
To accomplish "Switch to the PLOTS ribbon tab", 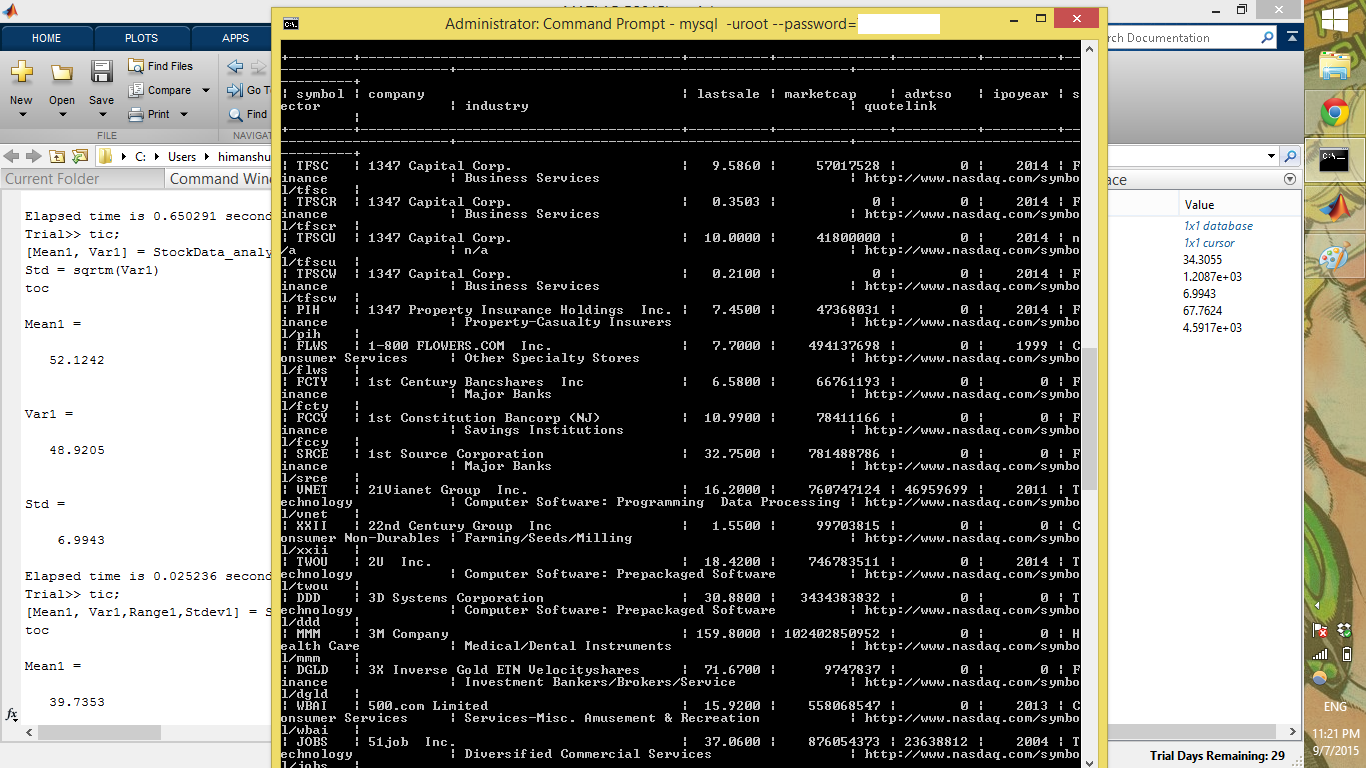I will pos(141,38).
